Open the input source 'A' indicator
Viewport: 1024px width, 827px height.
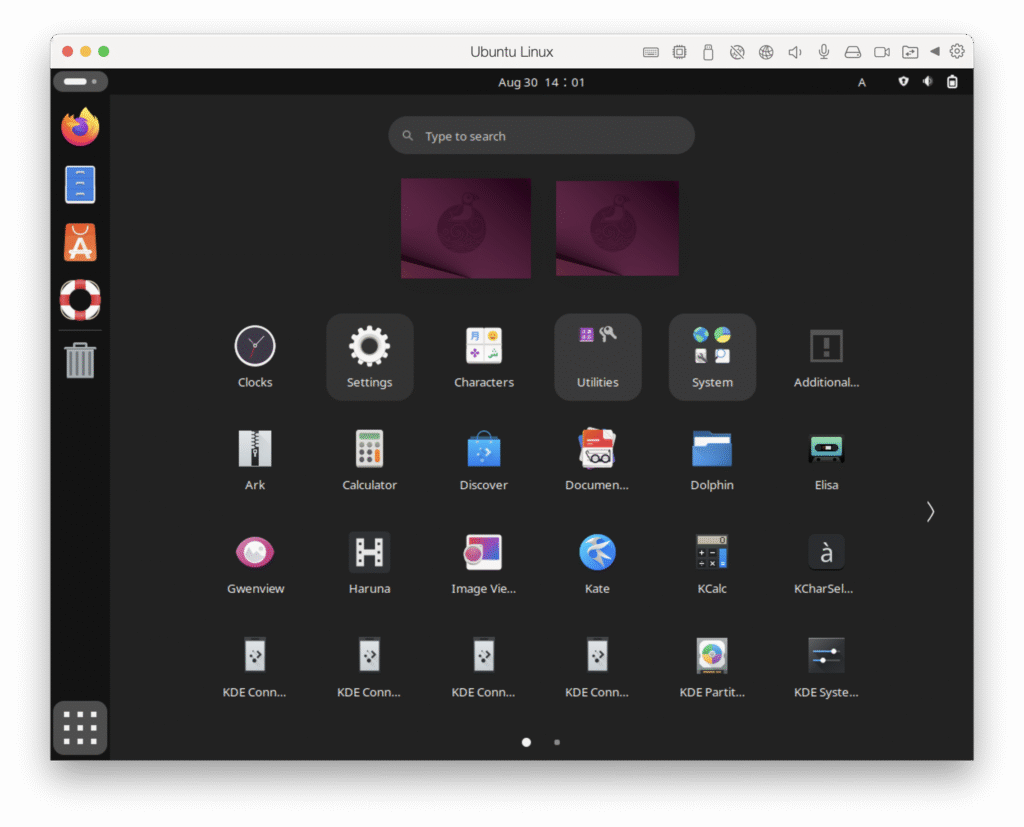[862, 82]
